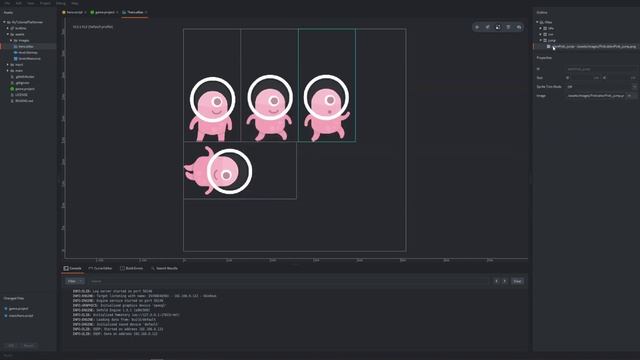Screen dimensions: 640x360
Task: Click the tilesource file icon under images folder
Action: (16, 59)
